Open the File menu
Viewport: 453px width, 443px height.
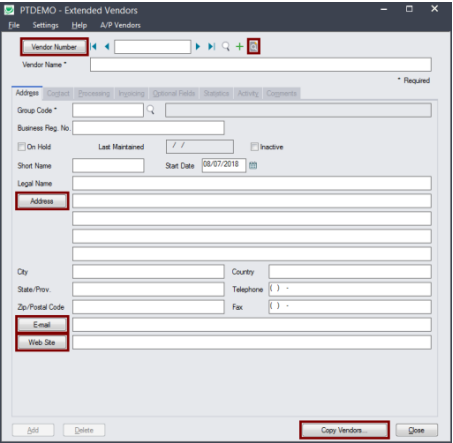point(14,25)
